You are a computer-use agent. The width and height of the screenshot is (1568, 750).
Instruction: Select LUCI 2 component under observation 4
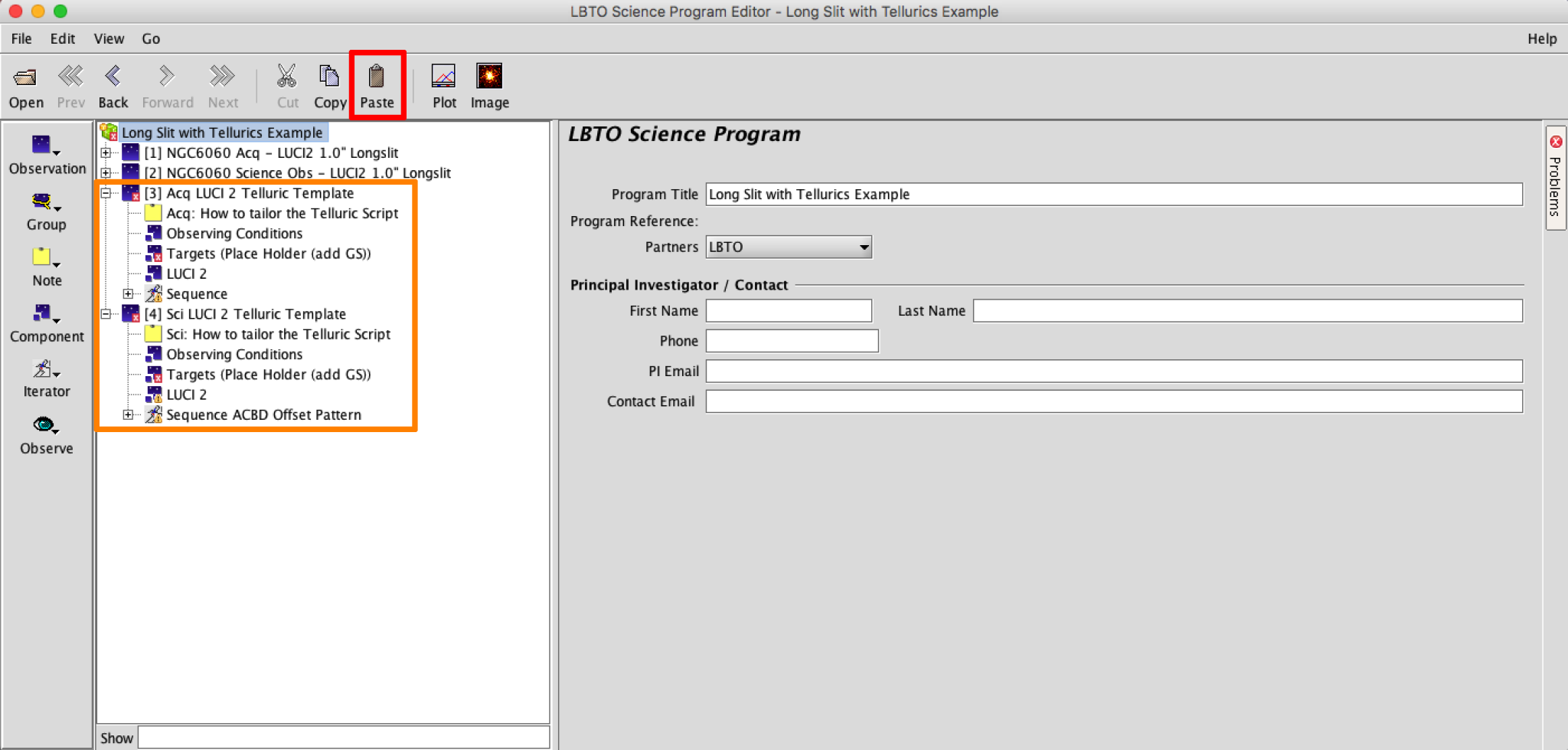click(187, 395)
